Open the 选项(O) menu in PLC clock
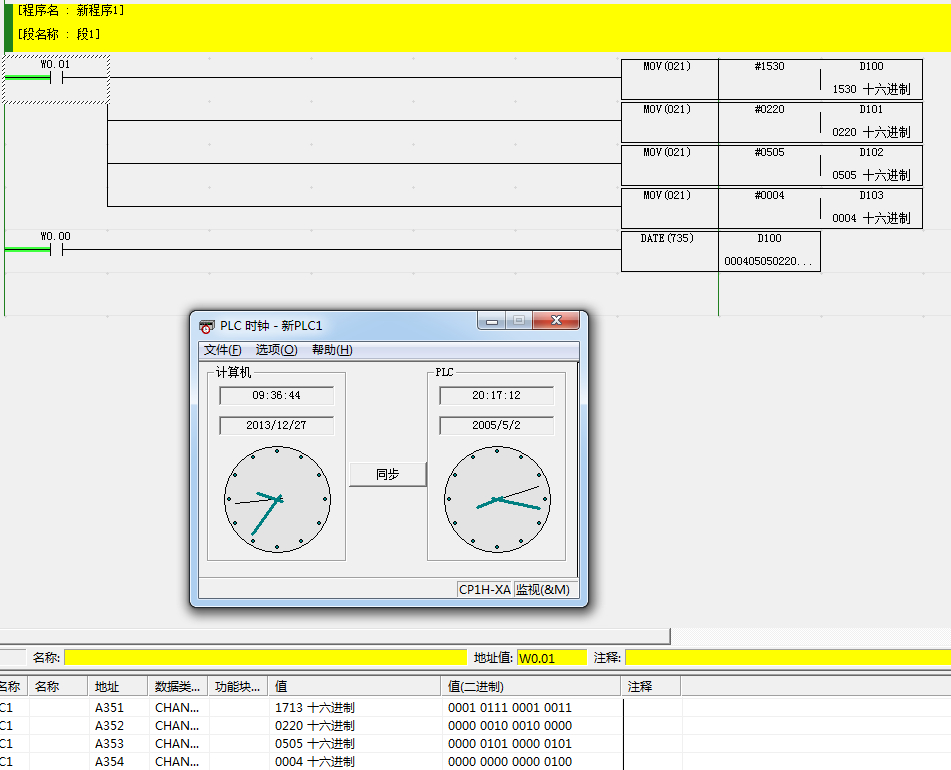This screenshot has width=951, height=770. tap(276, 350)
